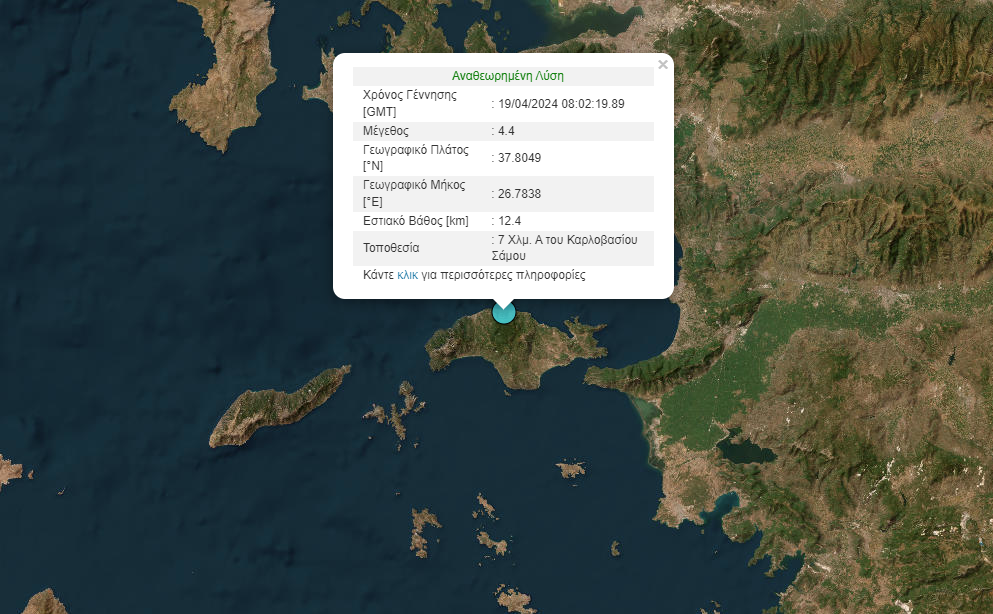Click the 'Χρόνος Γέννησης [GMT]' label
Image resolution: width=993 pixels, height=614 pixels.
coord(409,103)
